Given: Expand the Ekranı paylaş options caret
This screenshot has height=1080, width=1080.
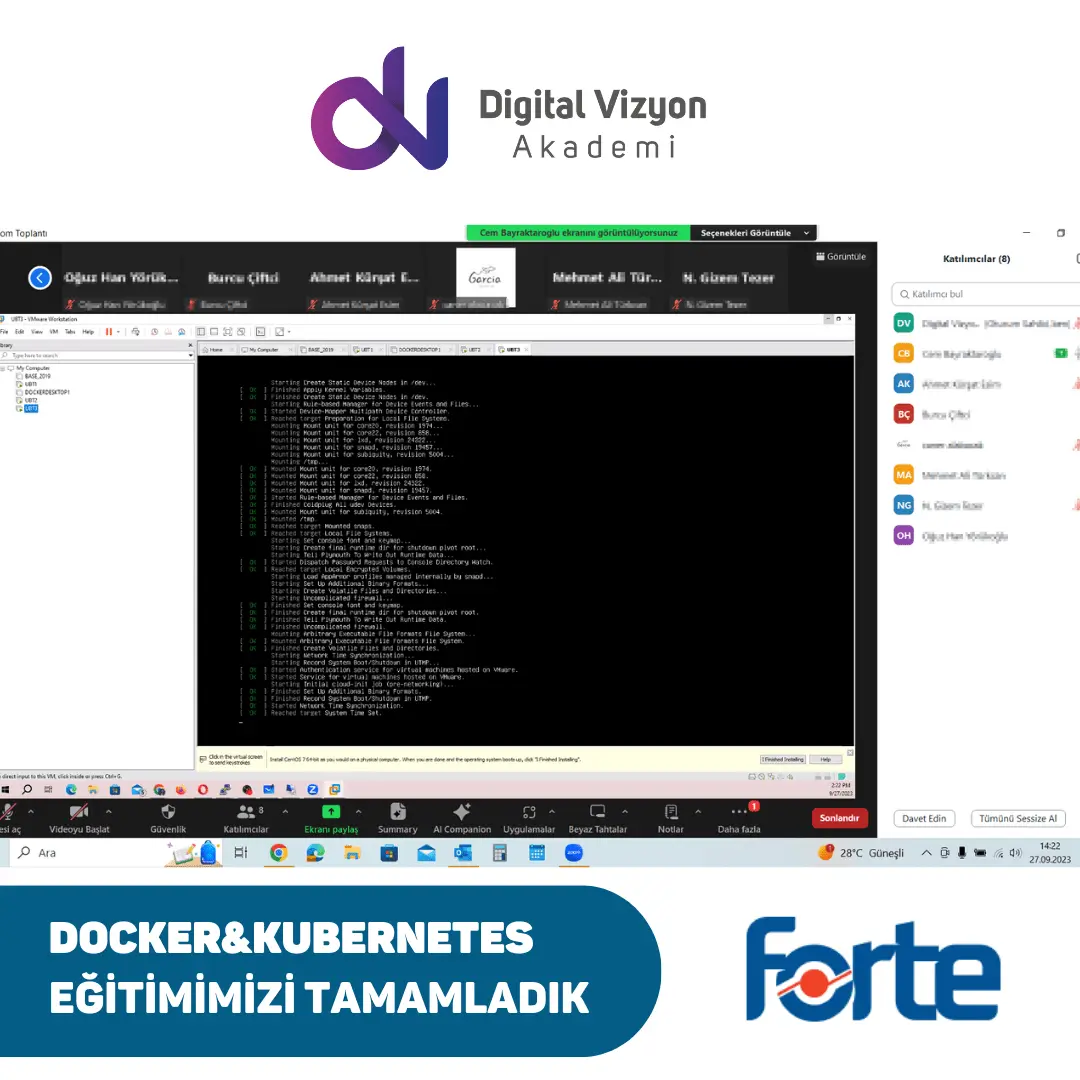Looking at the screenshot, I should 358,811.
